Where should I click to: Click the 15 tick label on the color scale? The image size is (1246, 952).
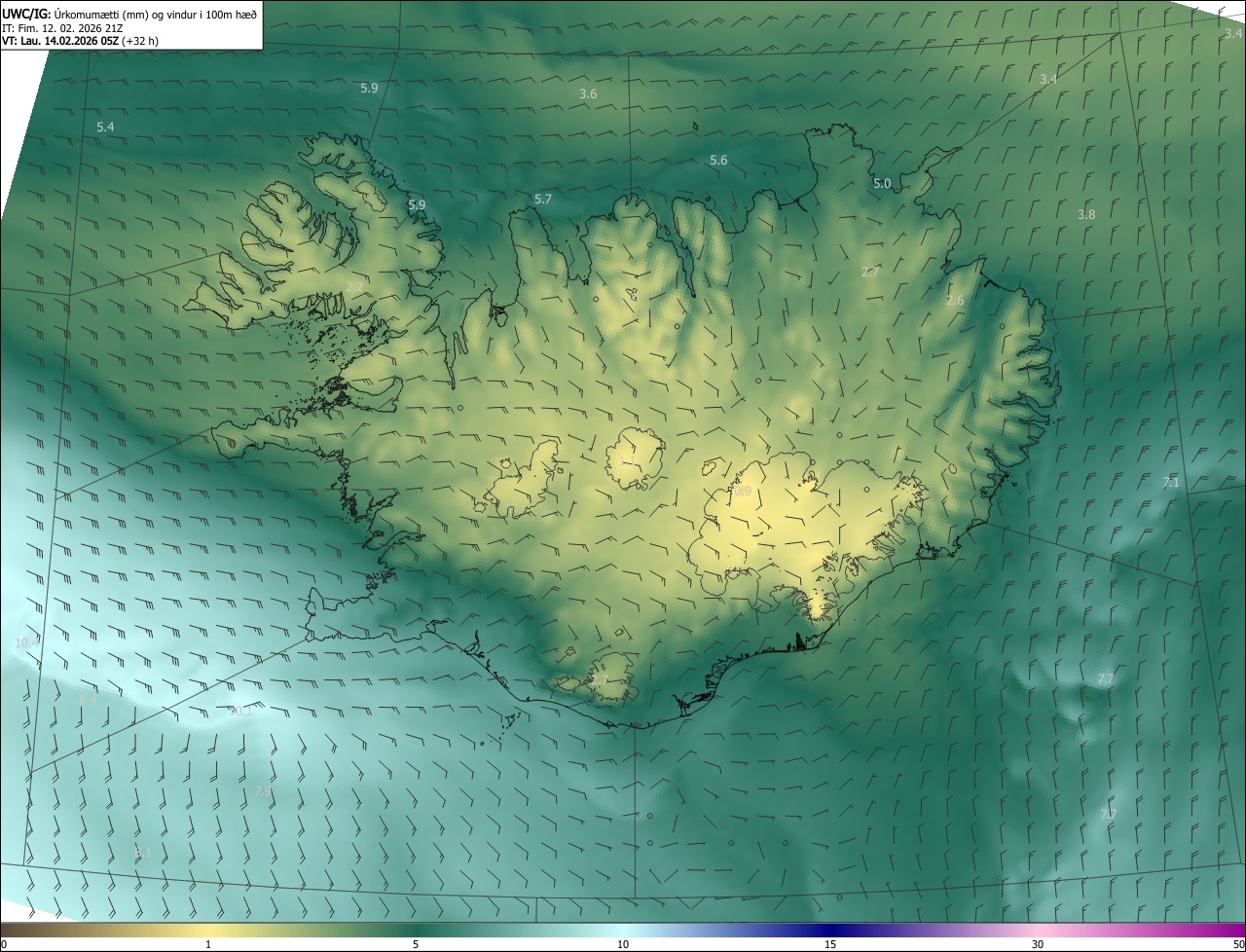[830, 944]
